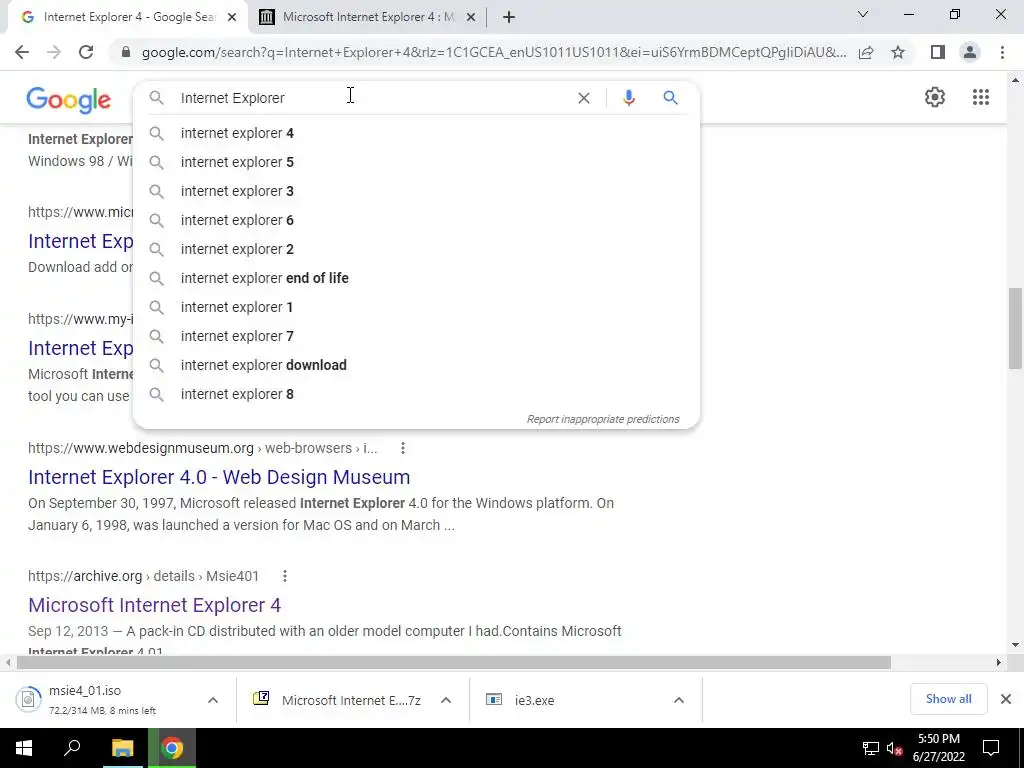
Task: Clear the Google search box text
Action: coord(584,98)
